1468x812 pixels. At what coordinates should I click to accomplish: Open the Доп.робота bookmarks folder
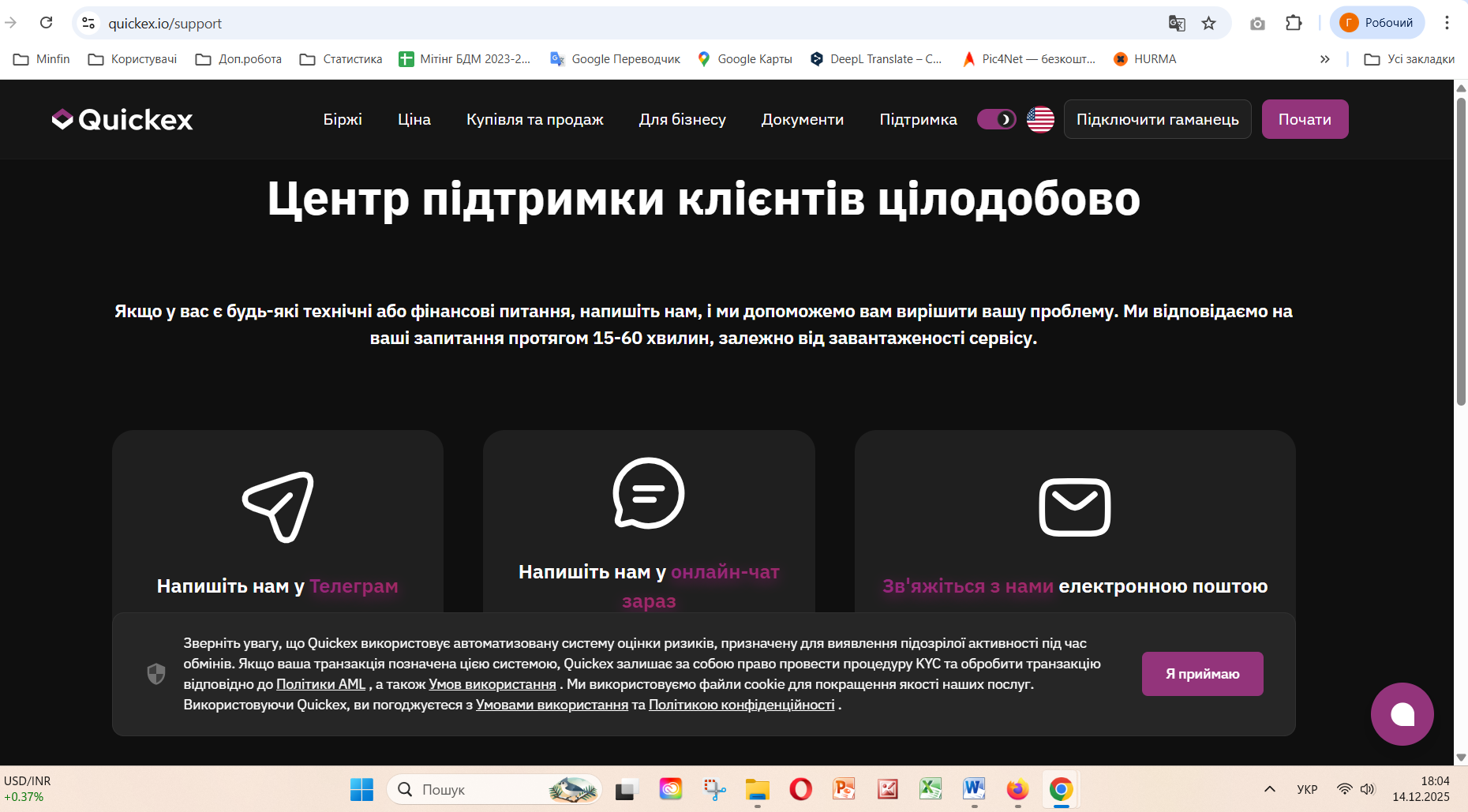[238, 59]
